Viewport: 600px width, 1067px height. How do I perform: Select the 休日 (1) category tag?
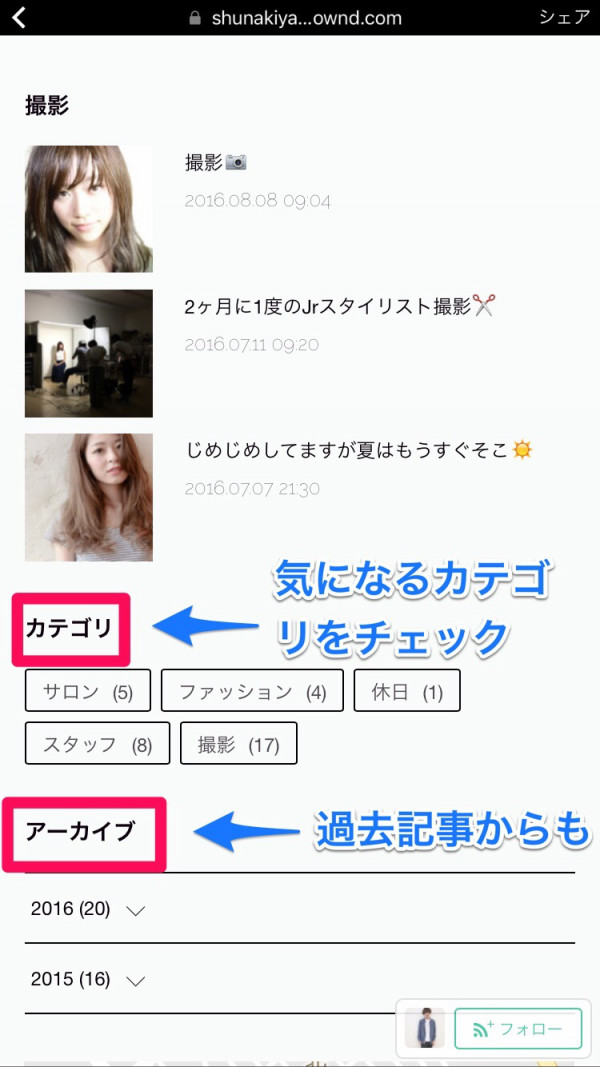[407, 690]
